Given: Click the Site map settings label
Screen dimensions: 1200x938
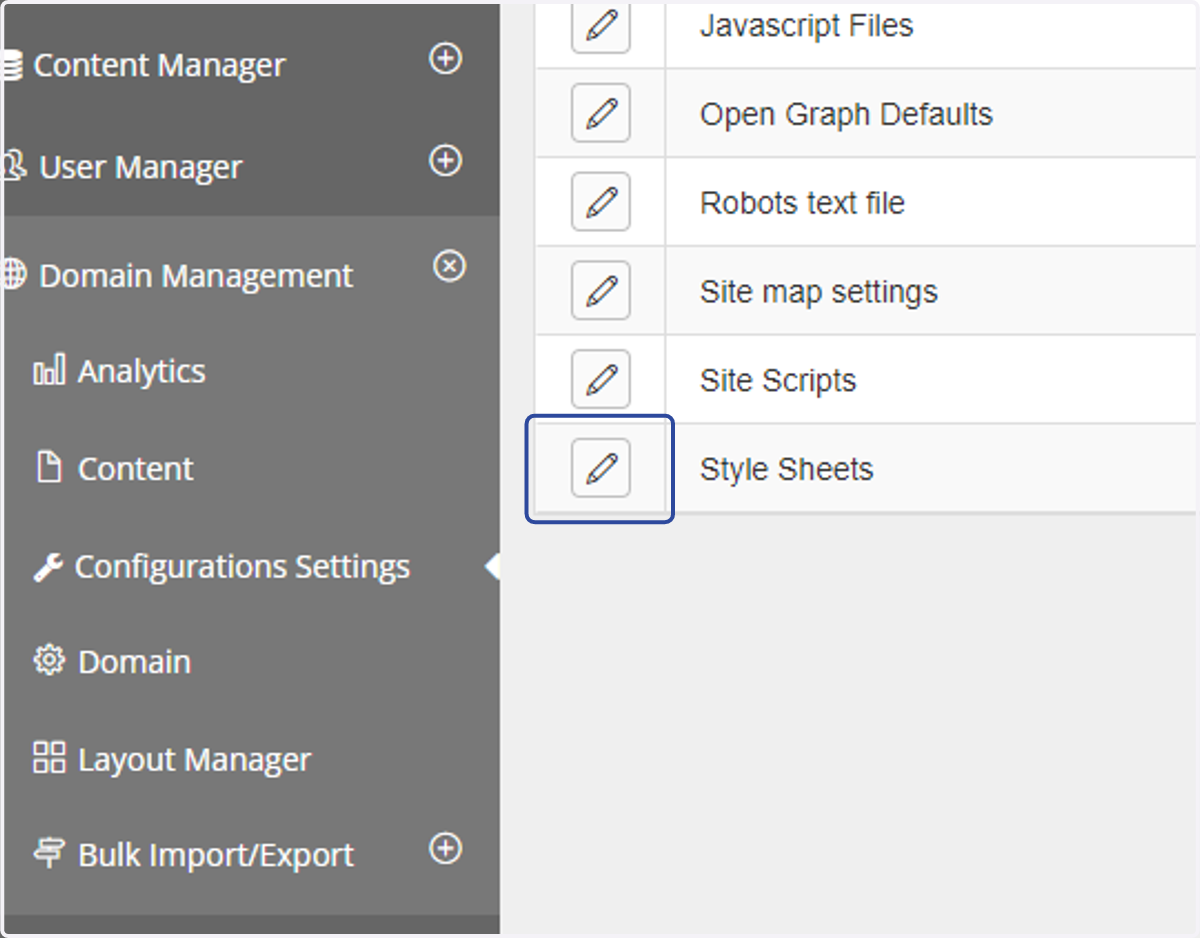Looking at the screenshot, I should [819, 292].
